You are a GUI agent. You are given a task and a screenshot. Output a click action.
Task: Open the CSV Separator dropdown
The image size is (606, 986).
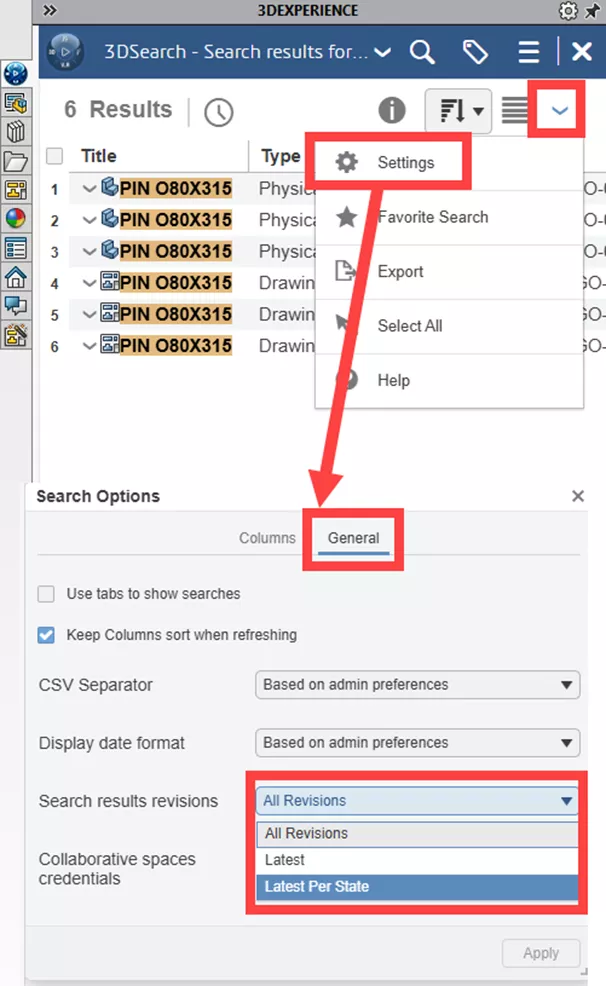[x=417, y=685]
